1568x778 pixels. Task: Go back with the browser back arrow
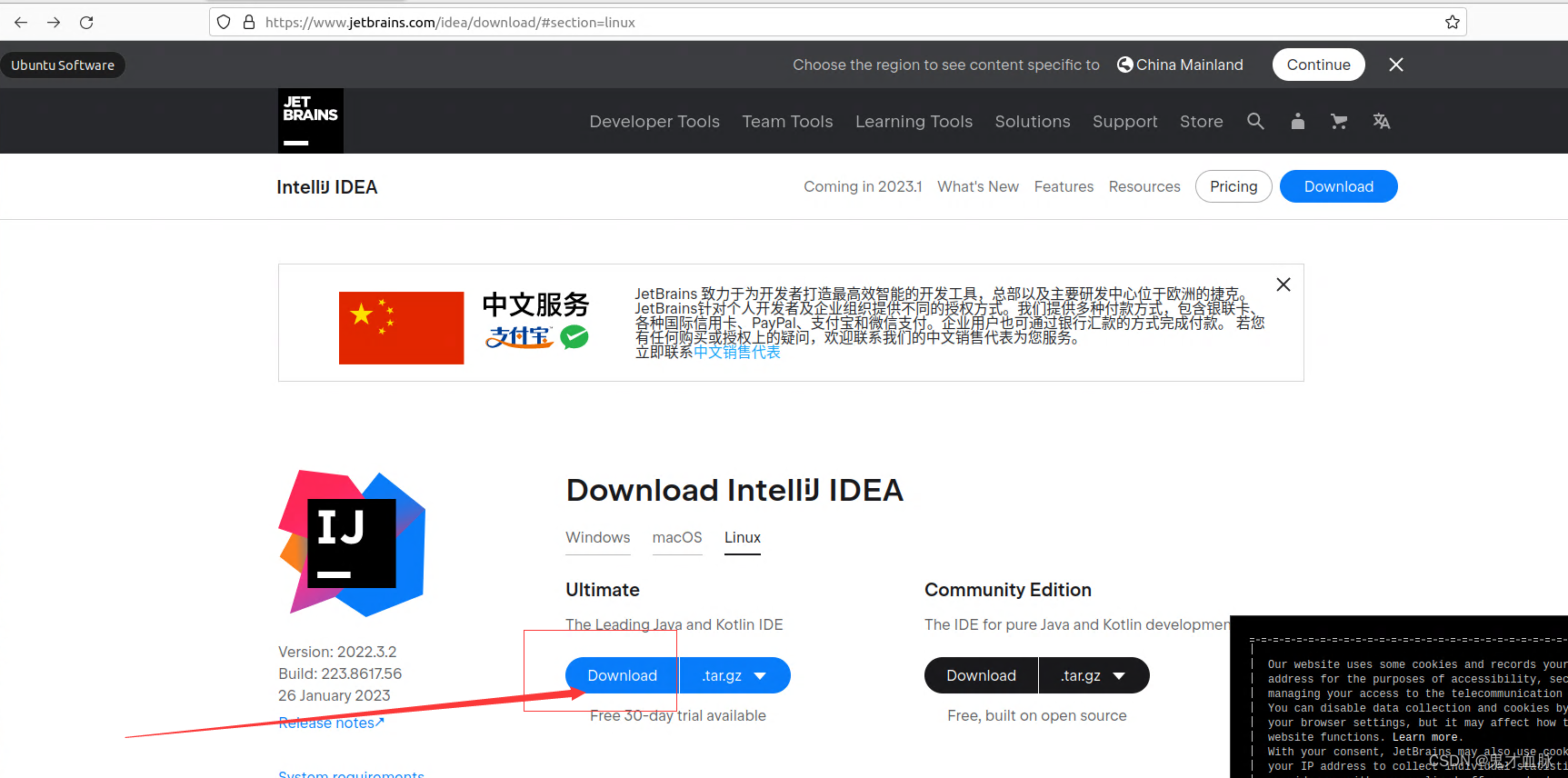tap(21, 22)
